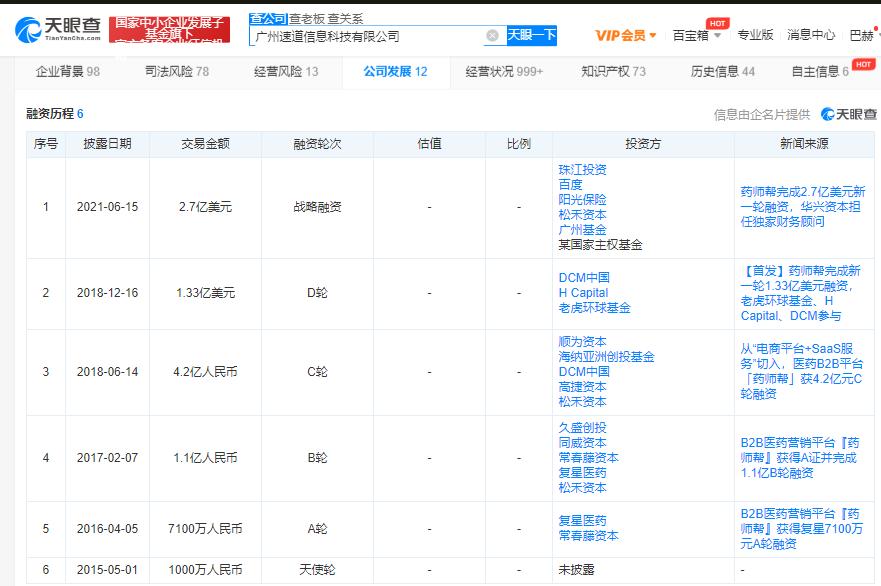Open investor 久盛创投 link
881x586 pixels.
point(582,428)
